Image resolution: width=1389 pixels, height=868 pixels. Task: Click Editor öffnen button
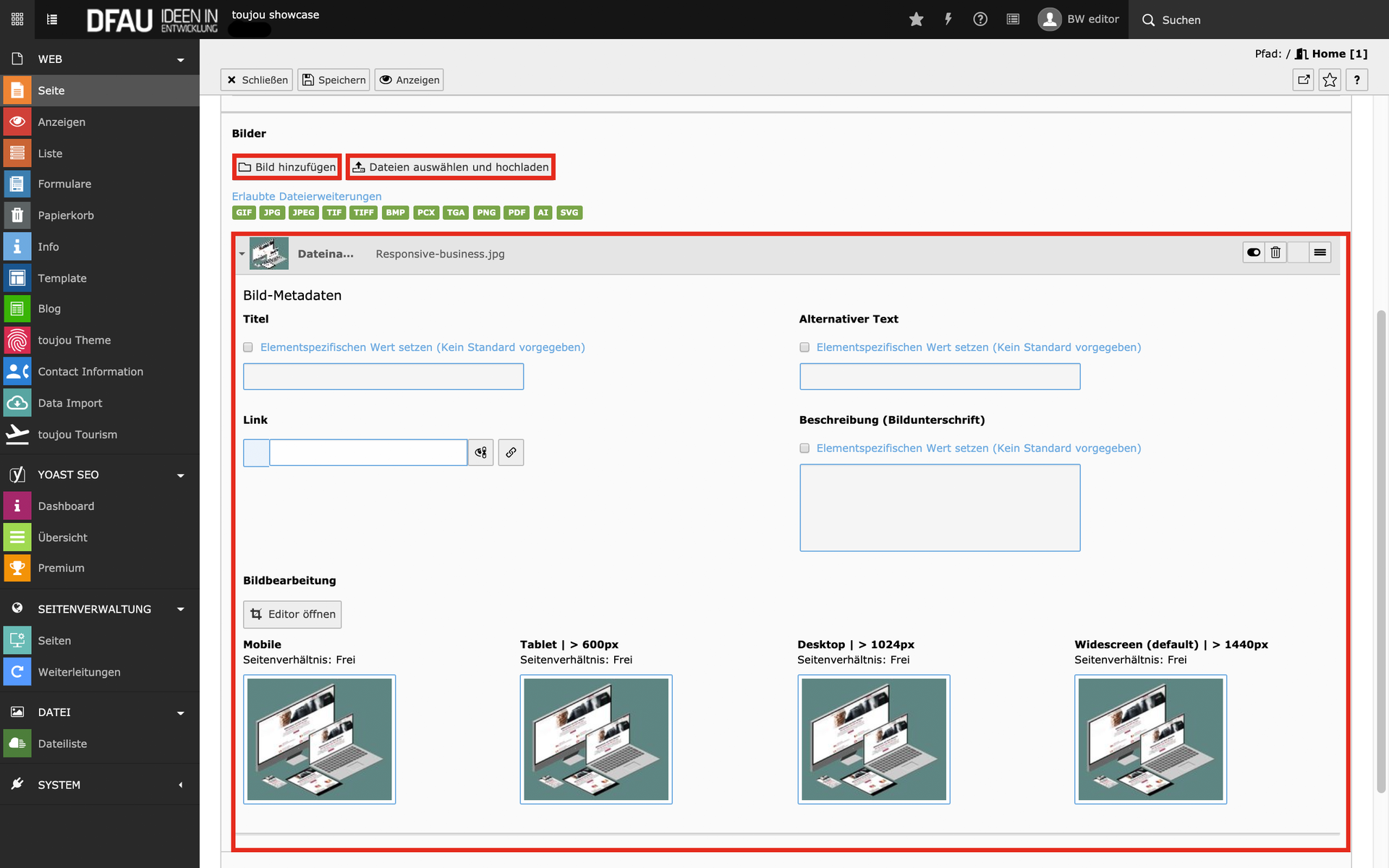(x=292, y=614)
